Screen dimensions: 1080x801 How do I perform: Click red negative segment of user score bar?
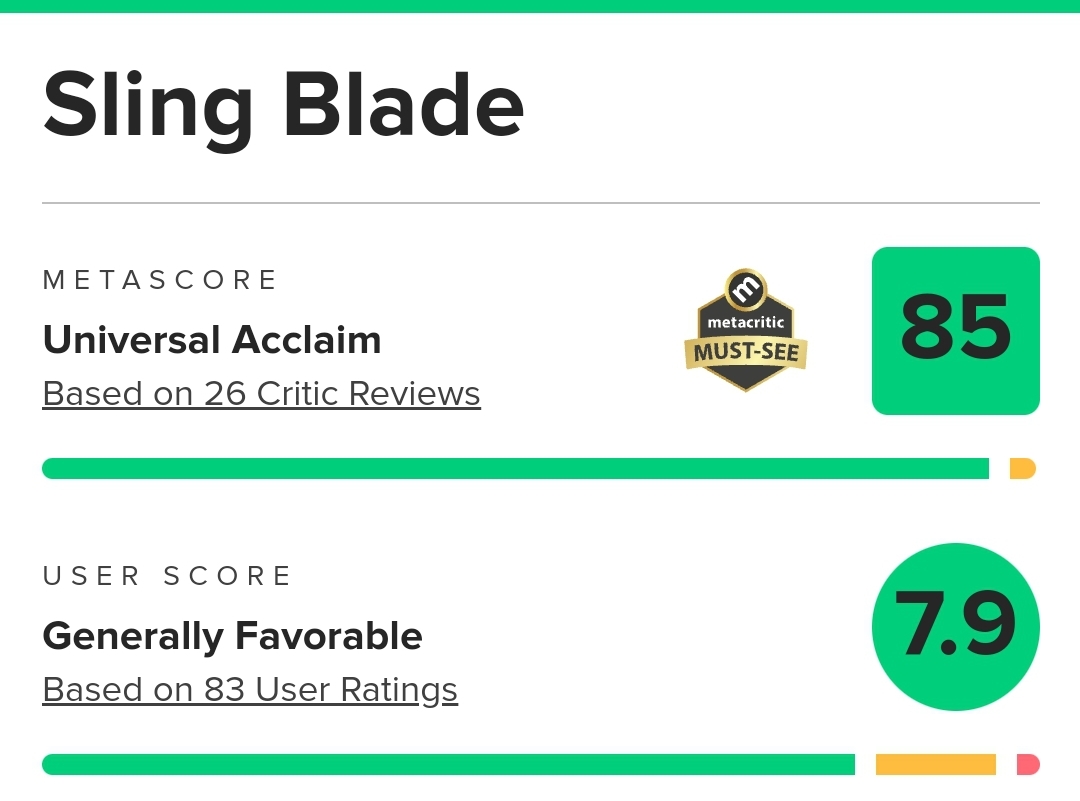(x=1028, y=764)
